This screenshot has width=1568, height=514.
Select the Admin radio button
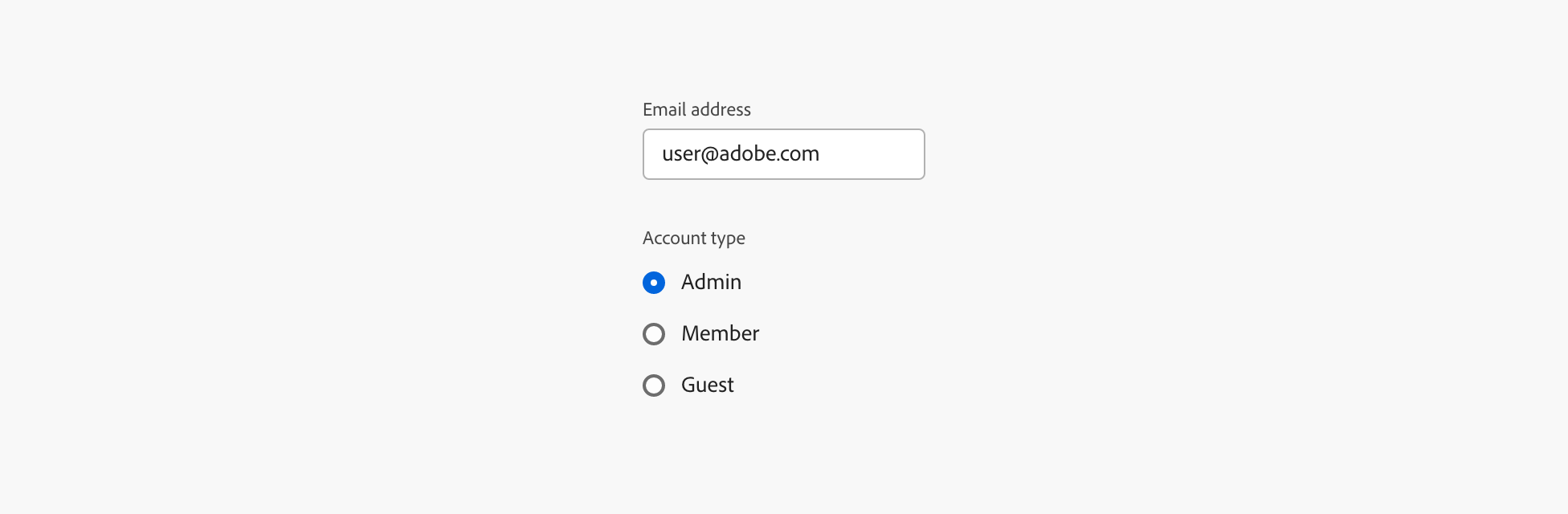[x=654, y=283]
